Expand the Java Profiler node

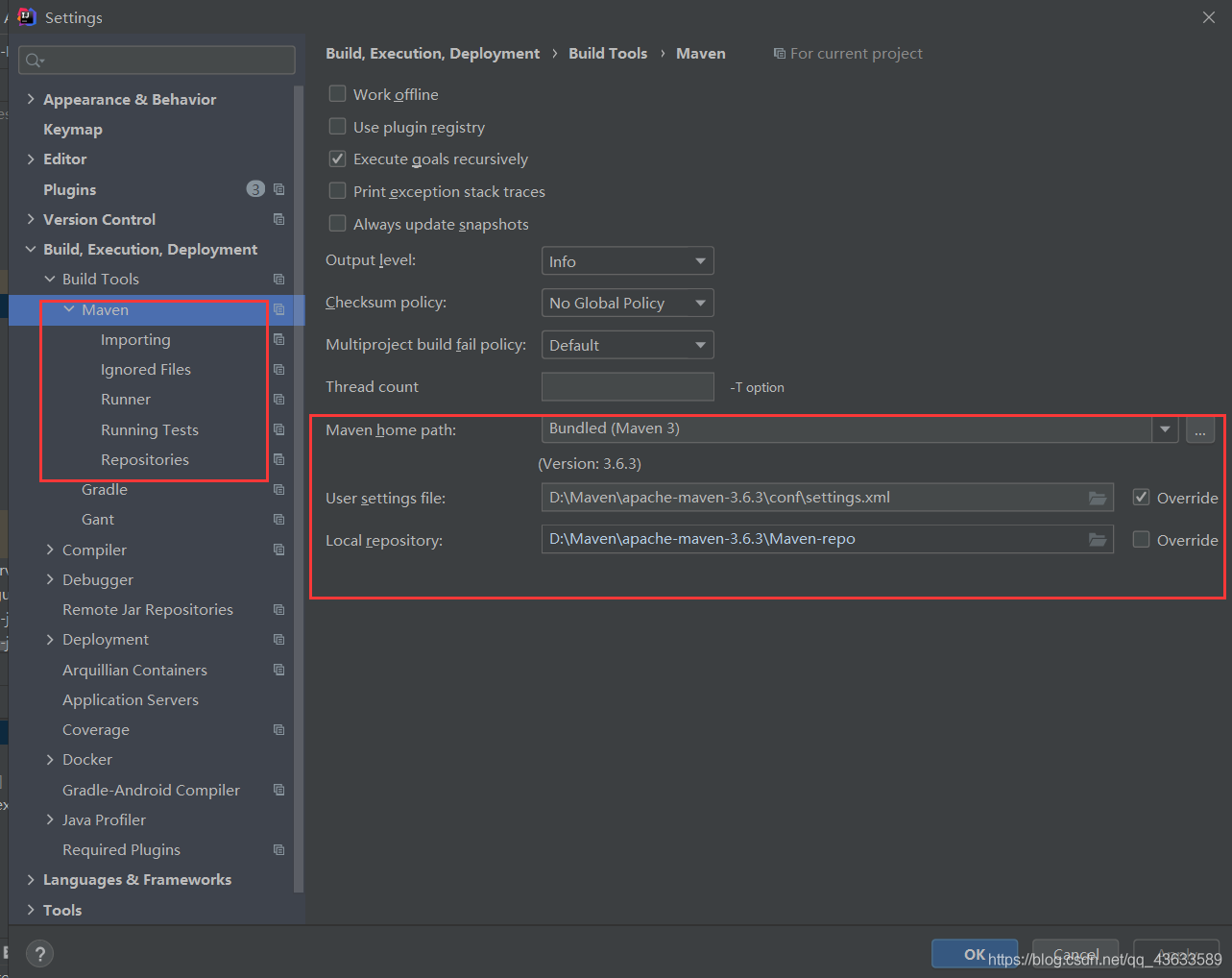tap(50, 819)
